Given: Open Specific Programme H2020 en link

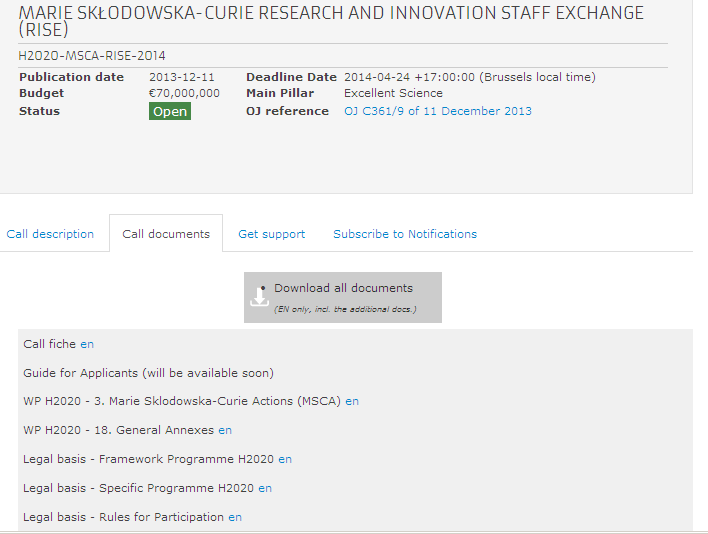Looking at the screenshot, I should coord(265,488).
